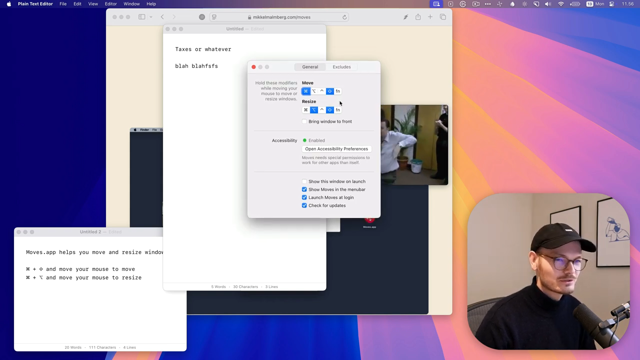
Task: Click '20 Words' in Untitled 2 status bar
Action: pyautogui.click(x=73, y=348)
